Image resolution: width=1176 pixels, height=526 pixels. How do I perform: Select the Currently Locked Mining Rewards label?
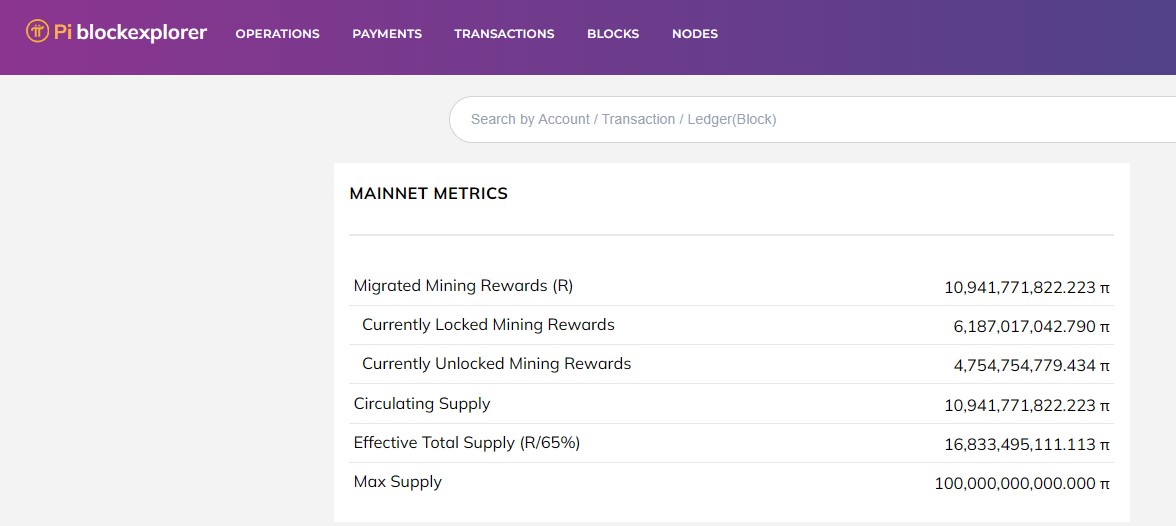coord(488,325)
